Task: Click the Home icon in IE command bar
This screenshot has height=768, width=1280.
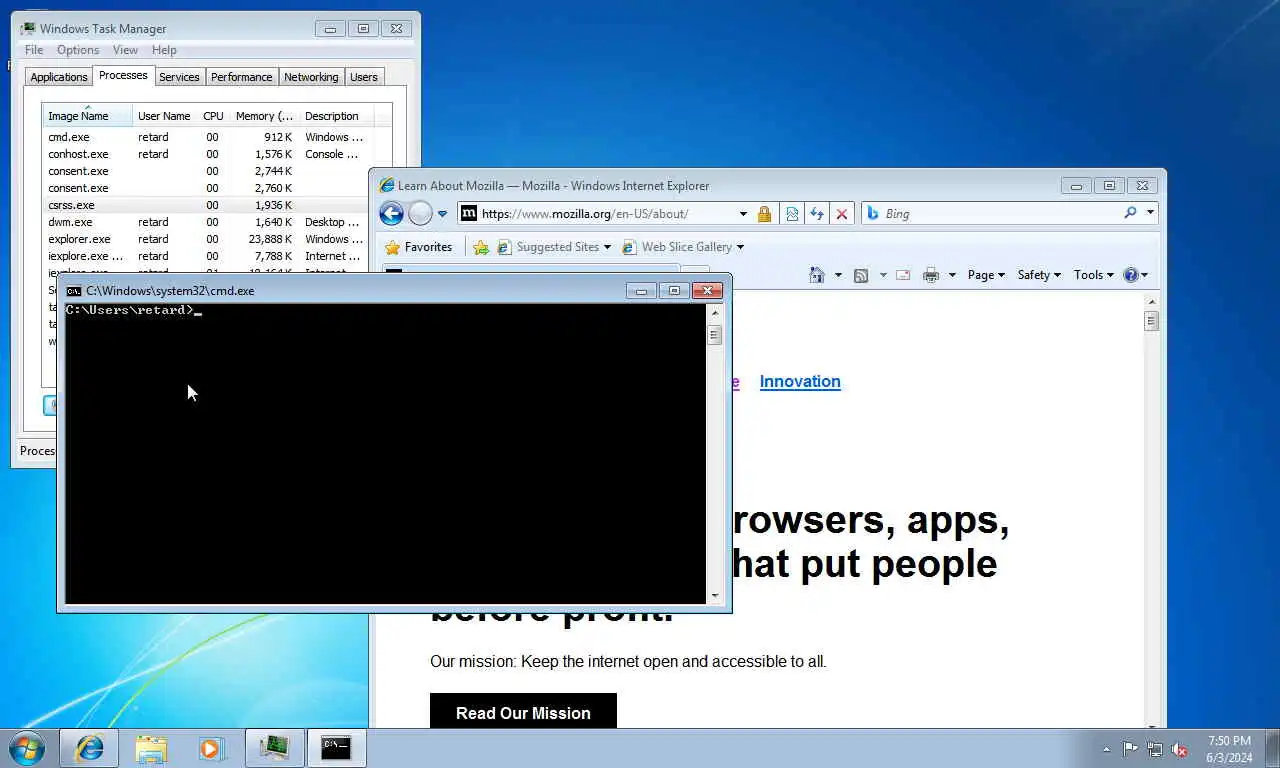Action: [x=817, y=275]
